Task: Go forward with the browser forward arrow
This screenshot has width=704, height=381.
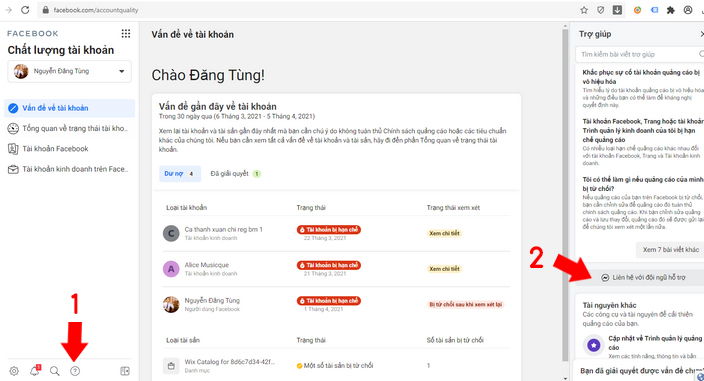Action: (x=8, y=10)
